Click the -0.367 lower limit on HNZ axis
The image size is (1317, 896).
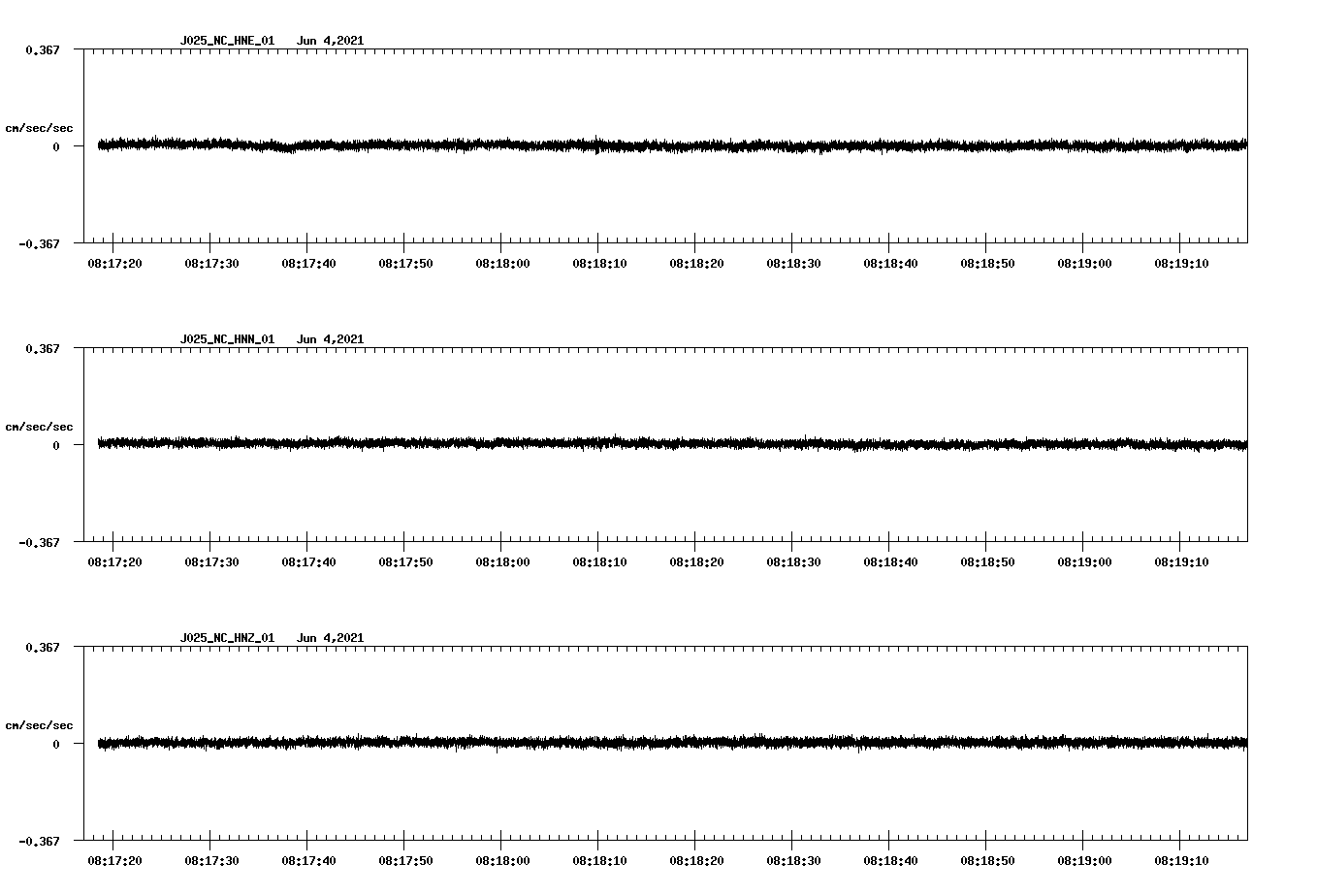pos(39,841)
